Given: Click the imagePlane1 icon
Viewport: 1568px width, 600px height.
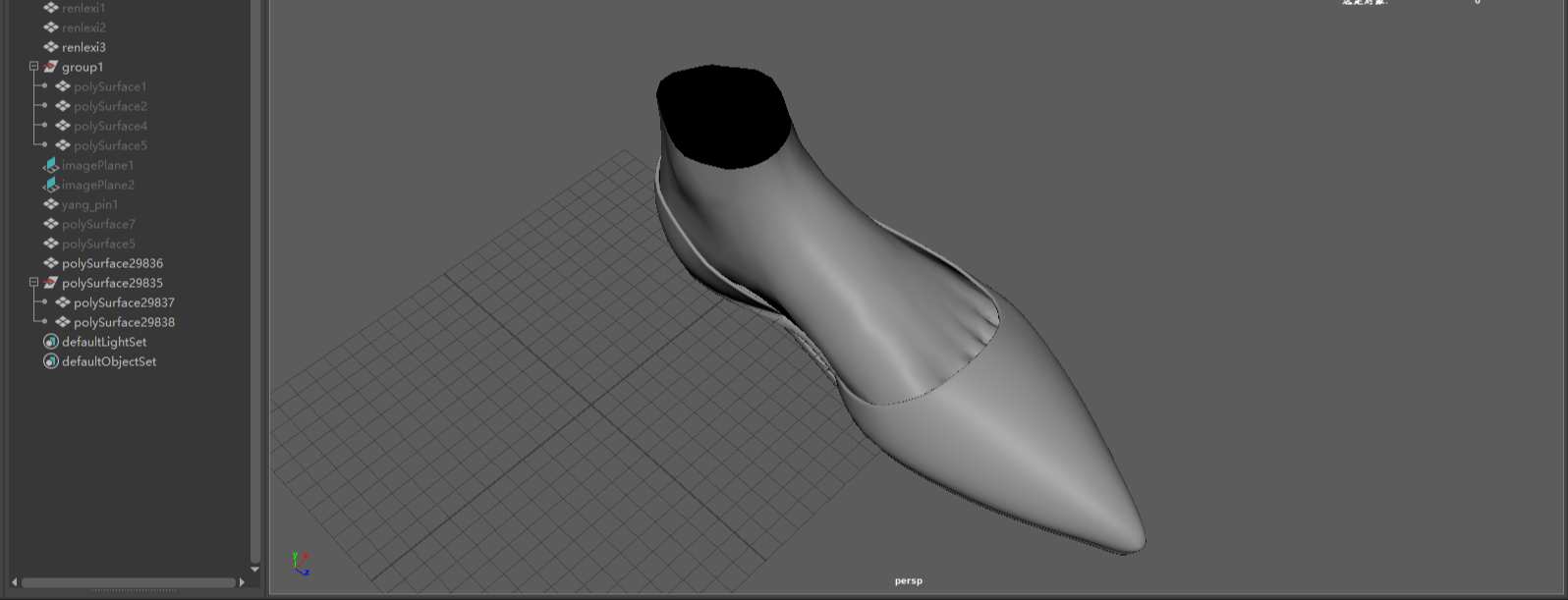Looking at the screenshot, I should 51,165.
